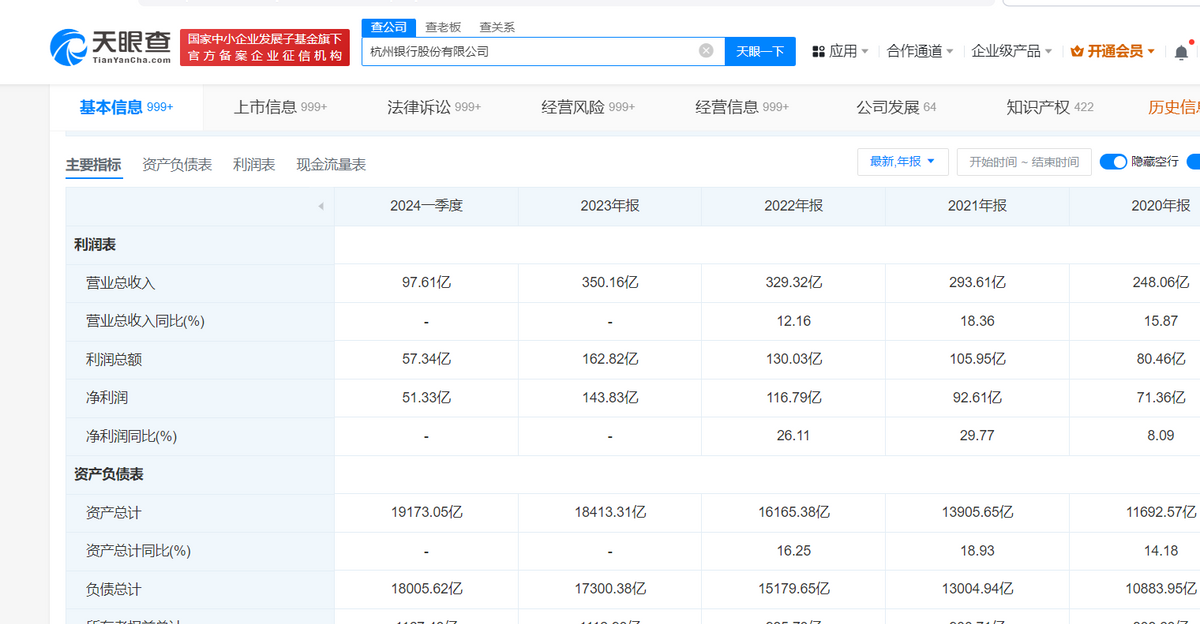Screen dimensions: 1200x624
Task: Click the company name search input
Action: point(530,51)
